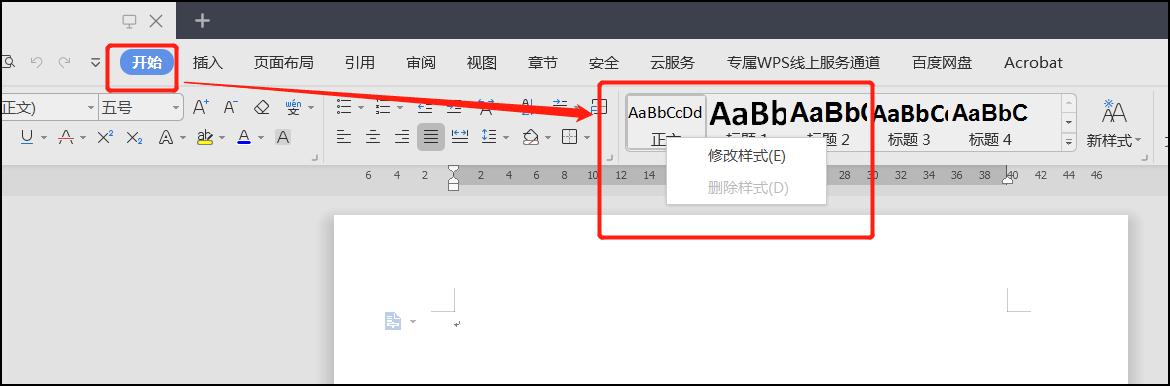The height and width of the screenshot is (386, 1170).
Task: Insert a numbered list
Action: (383, 107)
